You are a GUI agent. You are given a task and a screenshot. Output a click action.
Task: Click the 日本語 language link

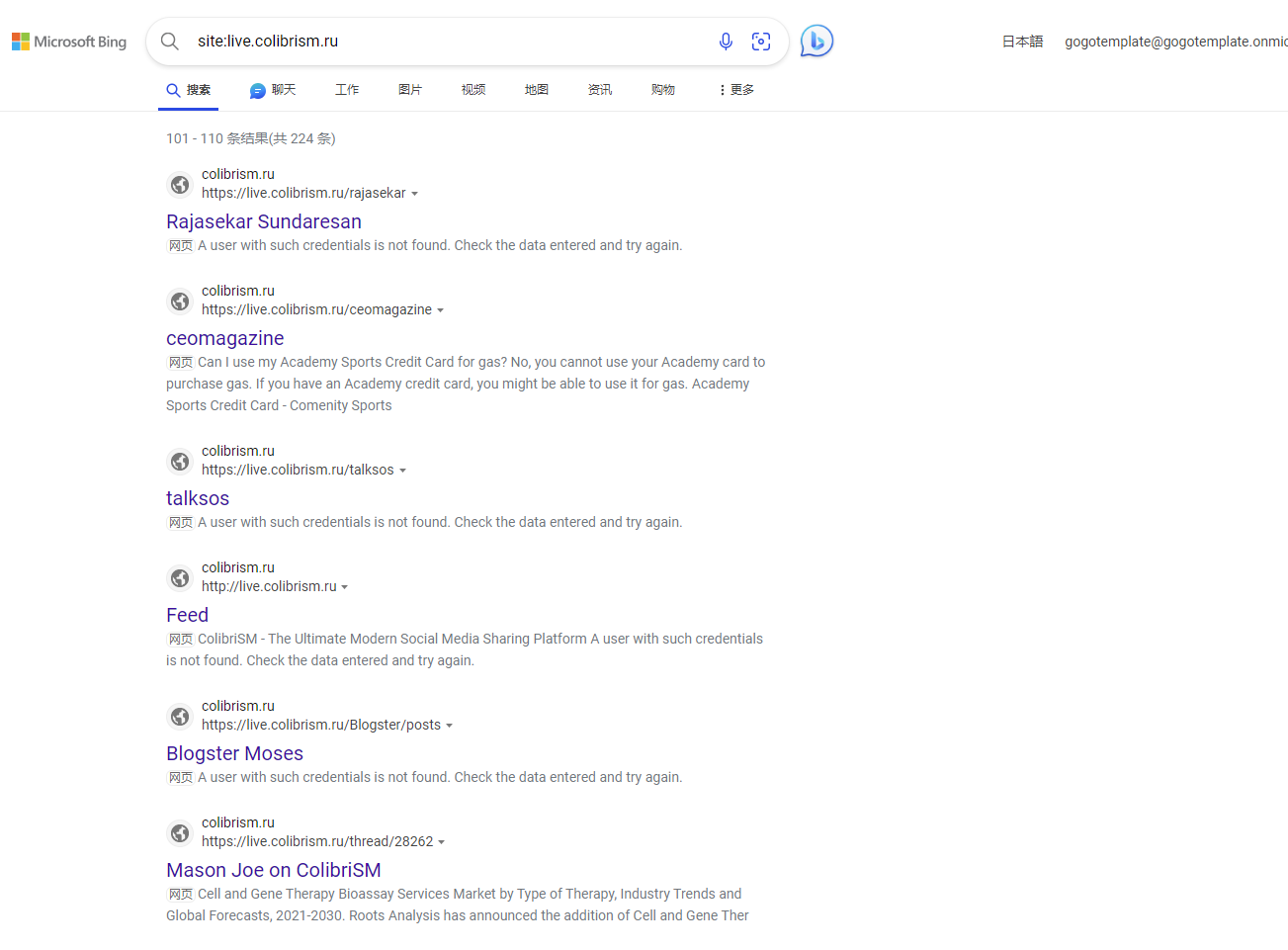click(1022, 42)
